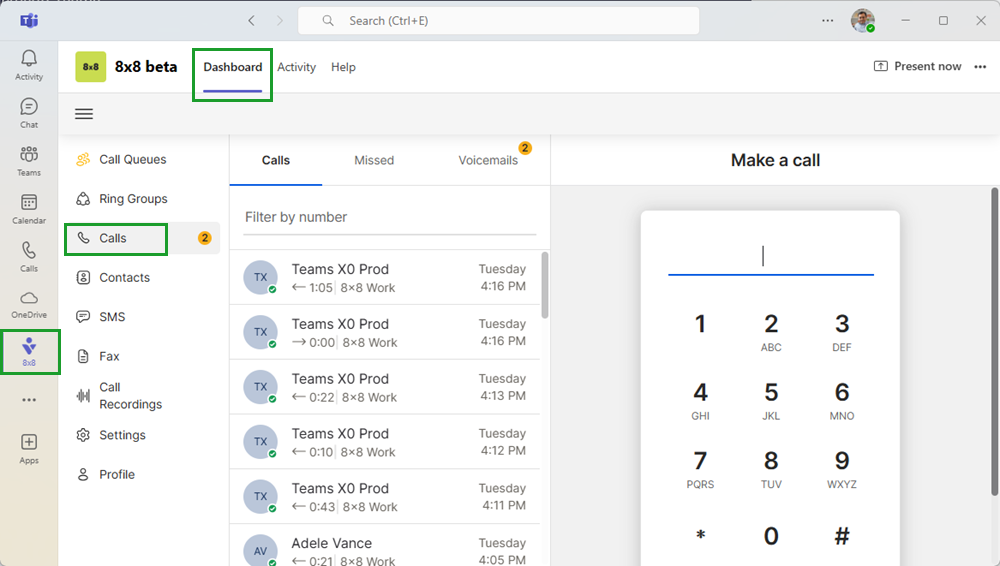Screen dimensions: 1000x566
Task: Open the Fax section
Action: pyautogui.click(x=109, y=356)
